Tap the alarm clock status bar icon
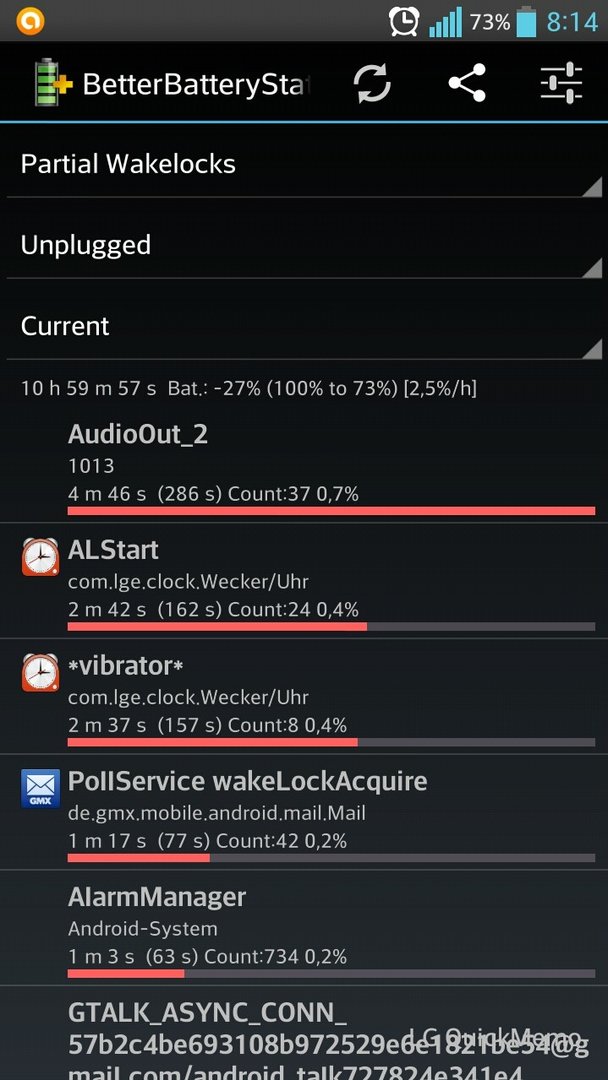Image resolution: width=608 pixels, height=1080 pixels. pyautogui.click(x=404, y=21)
